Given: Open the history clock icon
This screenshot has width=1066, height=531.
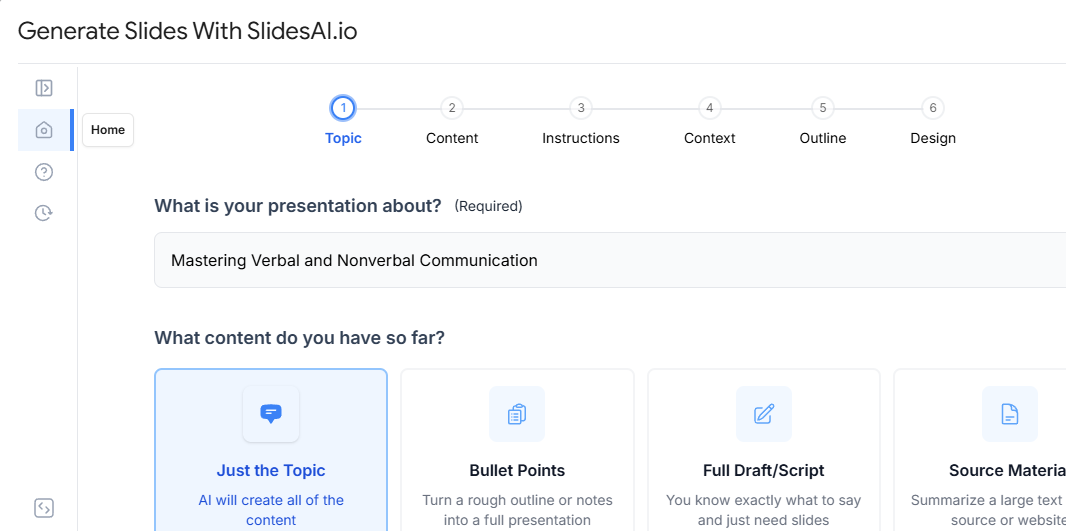Looking at the screenshot, I should pyautogui.click(x=44, y=212).
